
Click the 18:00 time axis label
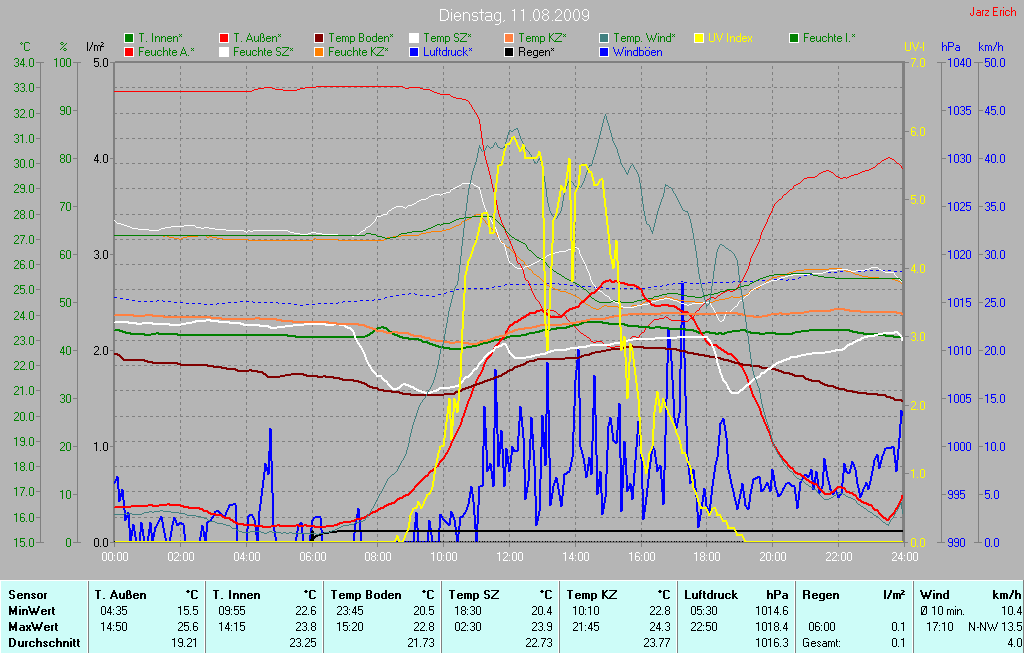(707, 557)
